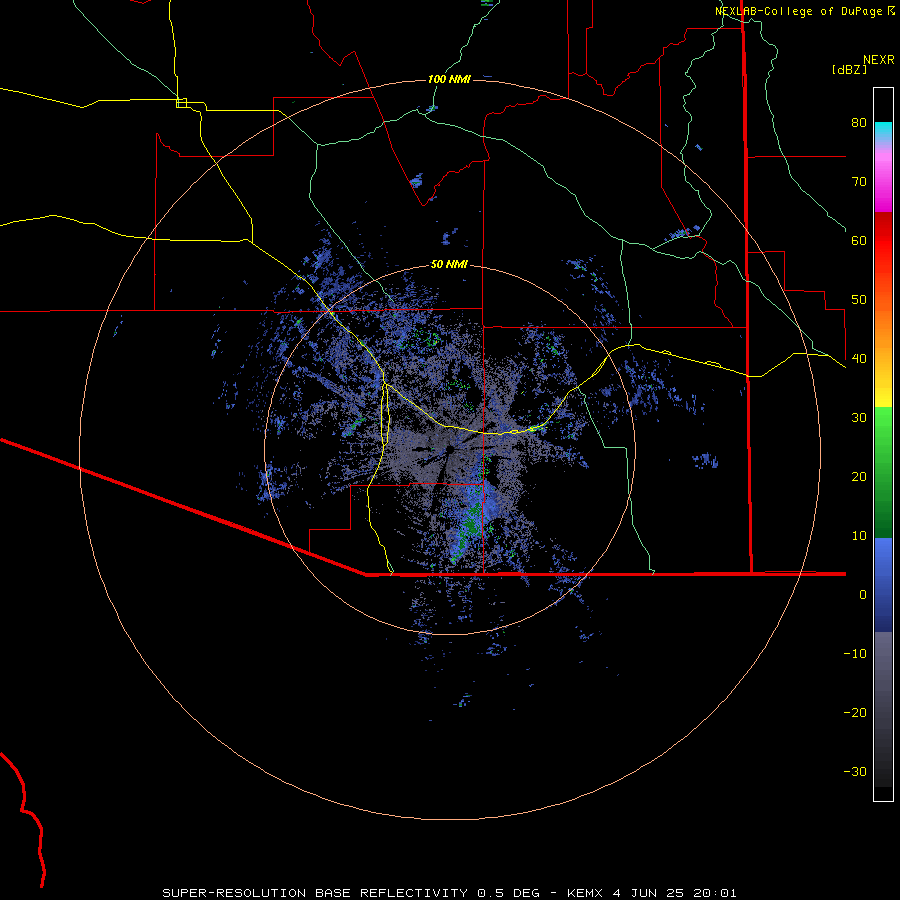900x900 pixels.
Task: Click the bright green segment of the color bar
Action: pos(883,425)
